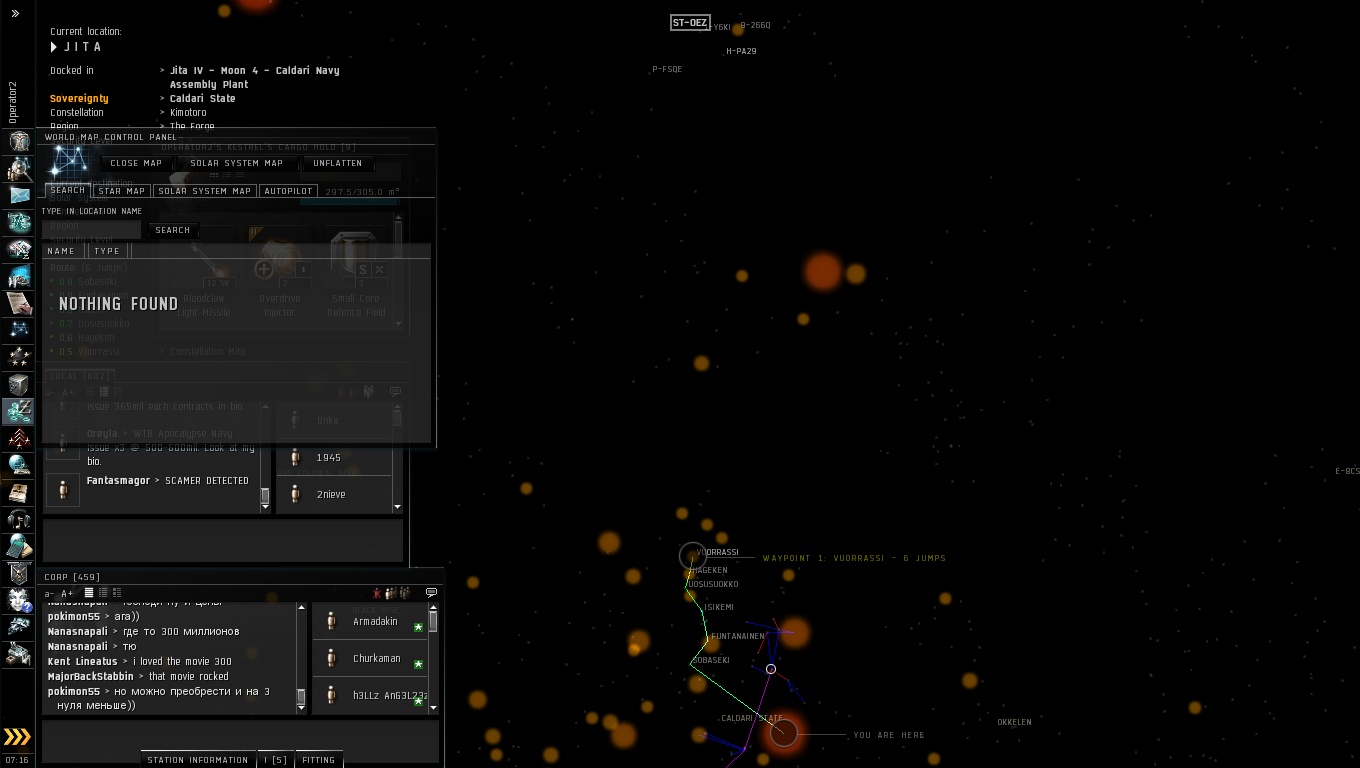Image resolution: width=1360 pixels, height=768 pixels.
Task: Toggle the red crossed member icon in corp chat
Action: (x=377, y=593)
